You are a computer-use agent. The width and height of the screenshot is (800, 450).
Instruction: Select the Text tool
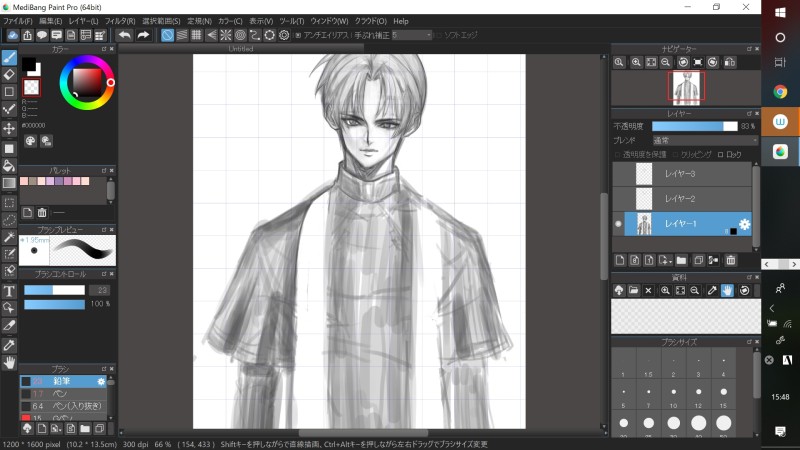[x=9, y=291]
